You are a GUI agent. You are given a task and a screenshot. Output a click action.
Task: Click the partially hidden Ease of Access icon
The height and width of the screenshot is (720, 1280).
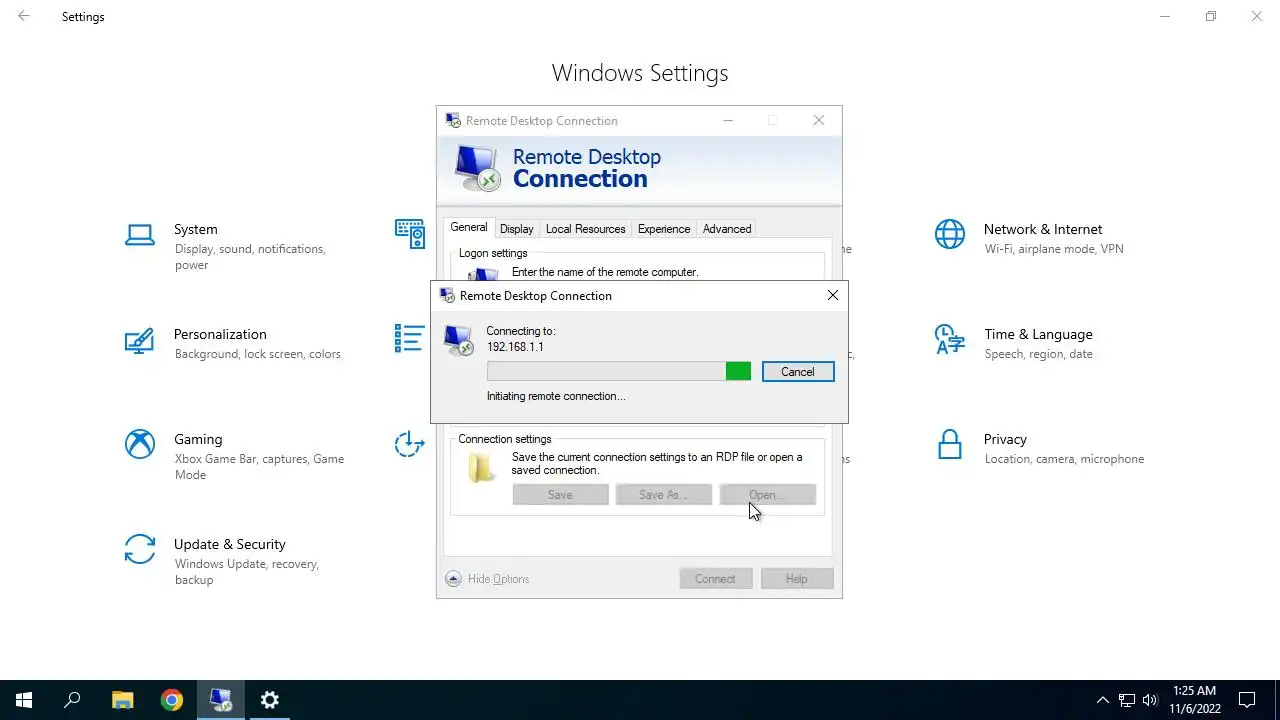[x=410, y=444]
